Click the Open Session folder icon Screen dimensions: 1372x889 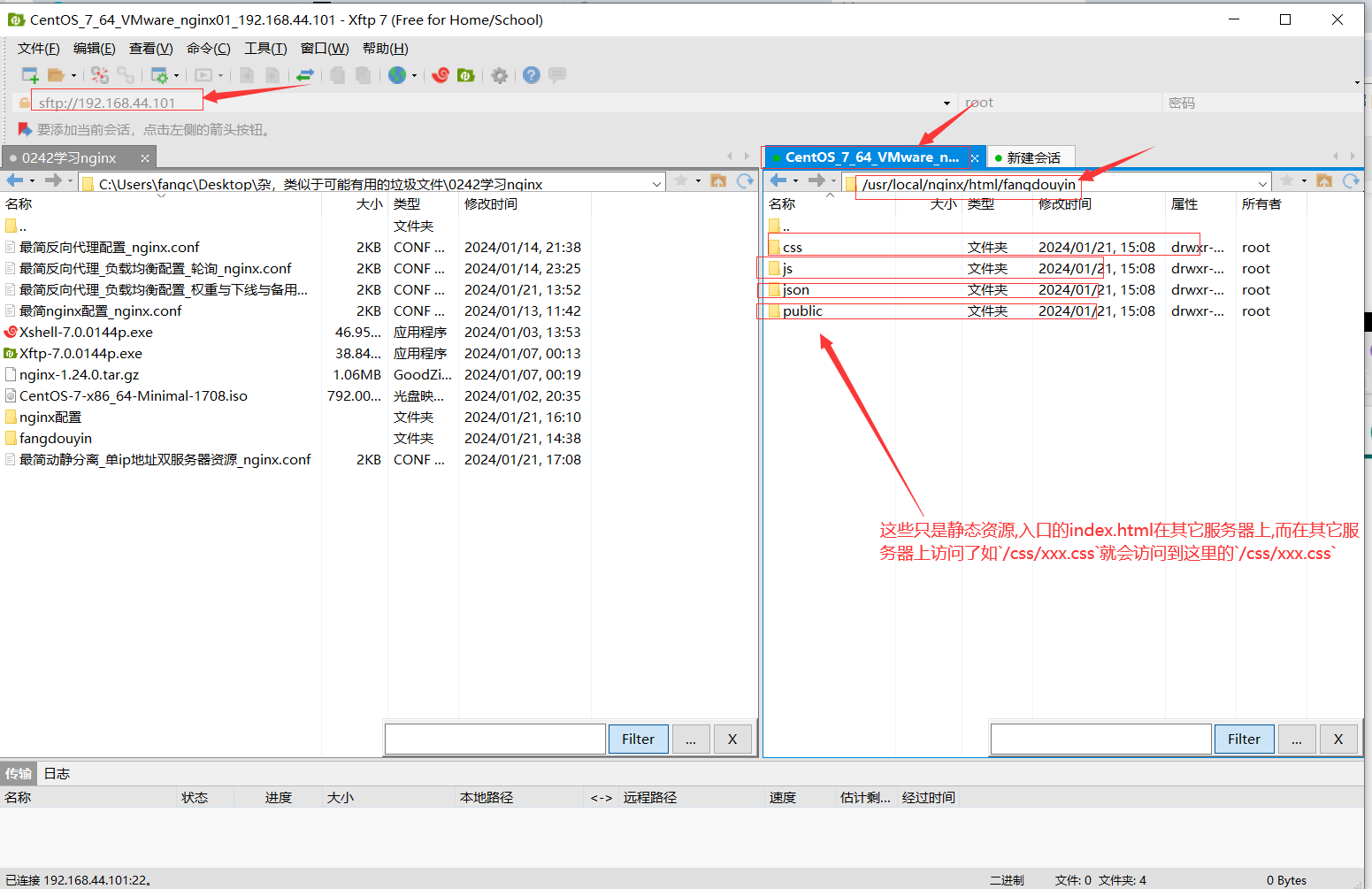tap(57, 75)
